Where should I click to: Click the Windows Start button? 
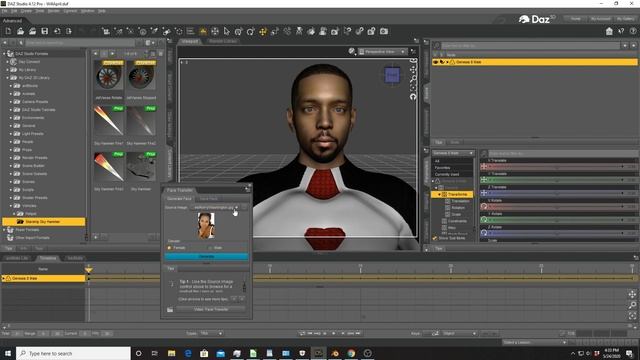(8, 353)
